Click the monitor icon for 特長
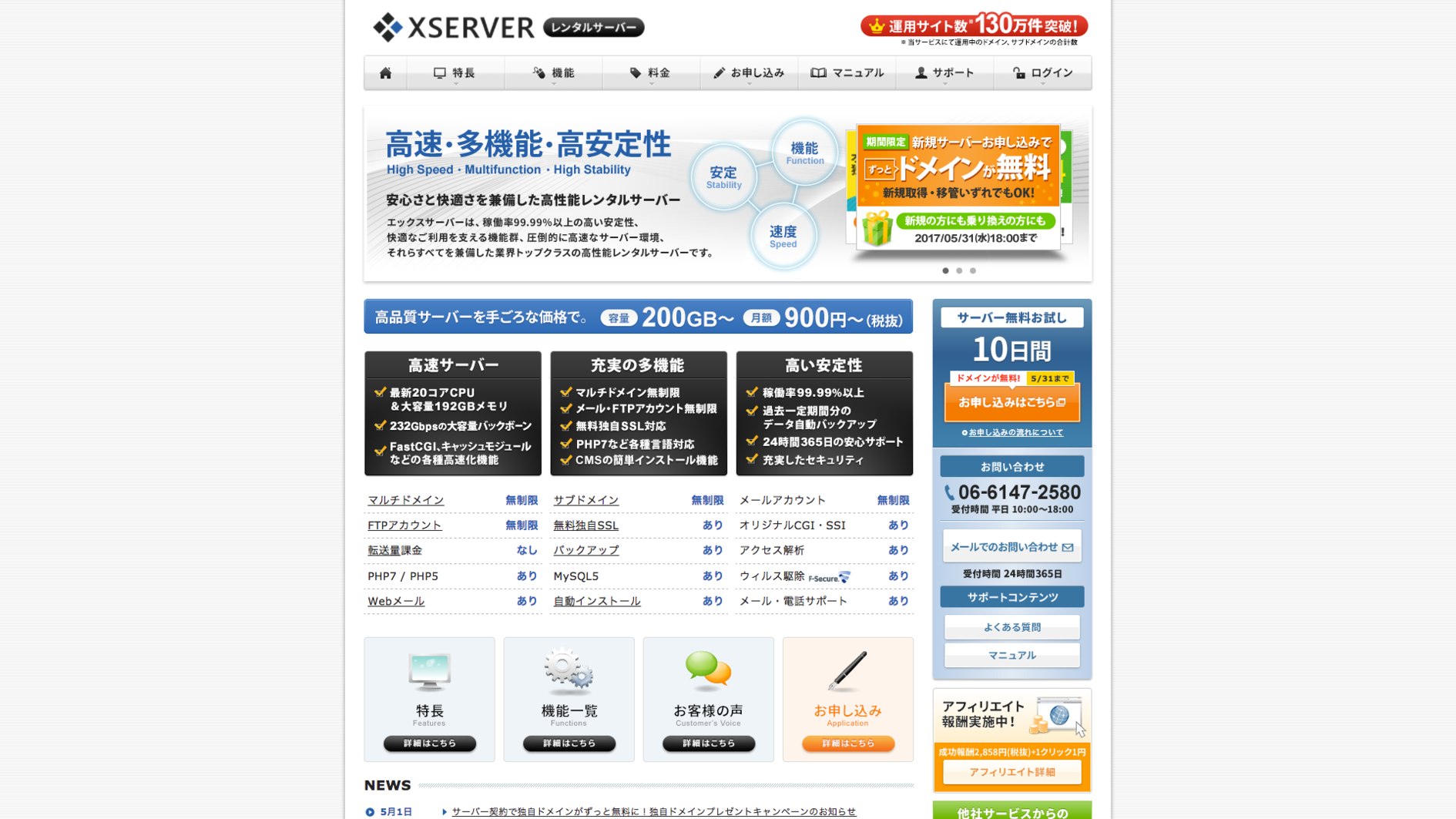The width and height of the screenshot is (1456, 819). click(x=429, y=672)
